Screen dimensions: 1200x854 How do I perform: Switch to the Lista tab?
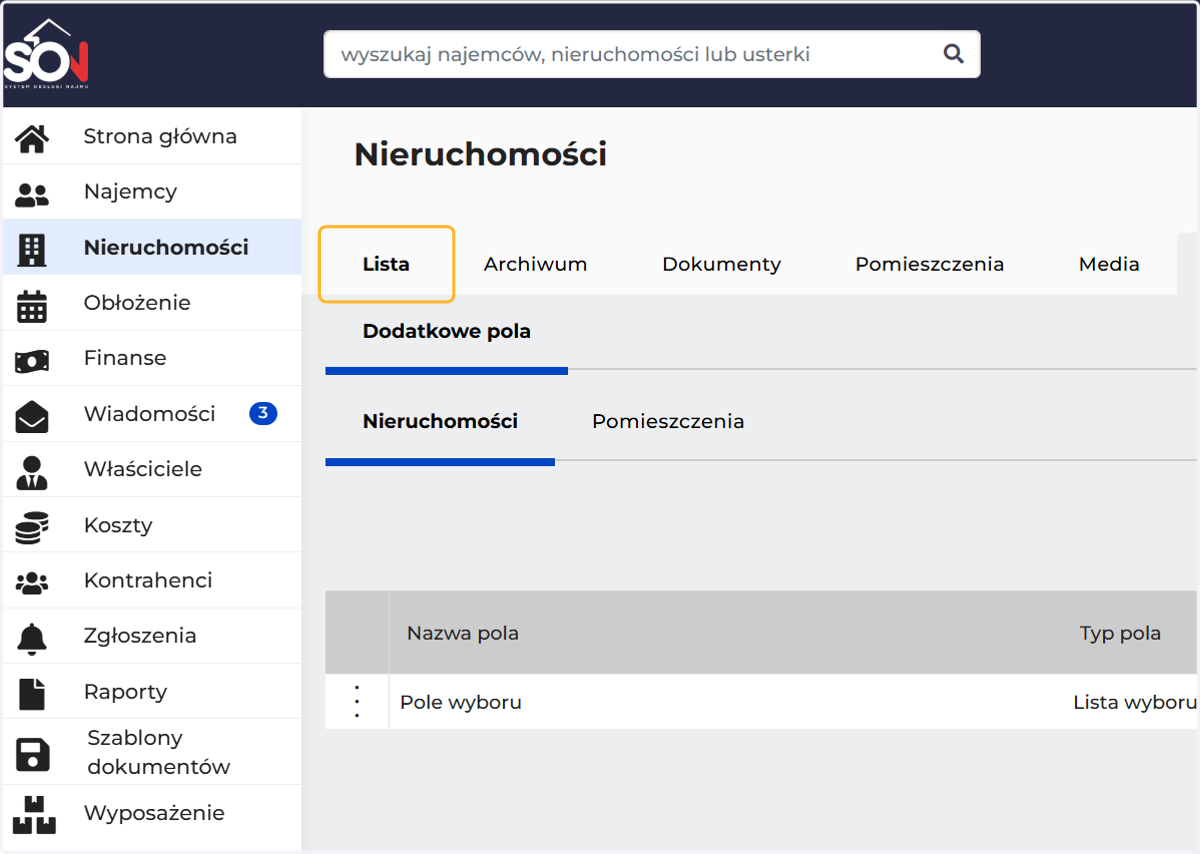click(386, 264)
